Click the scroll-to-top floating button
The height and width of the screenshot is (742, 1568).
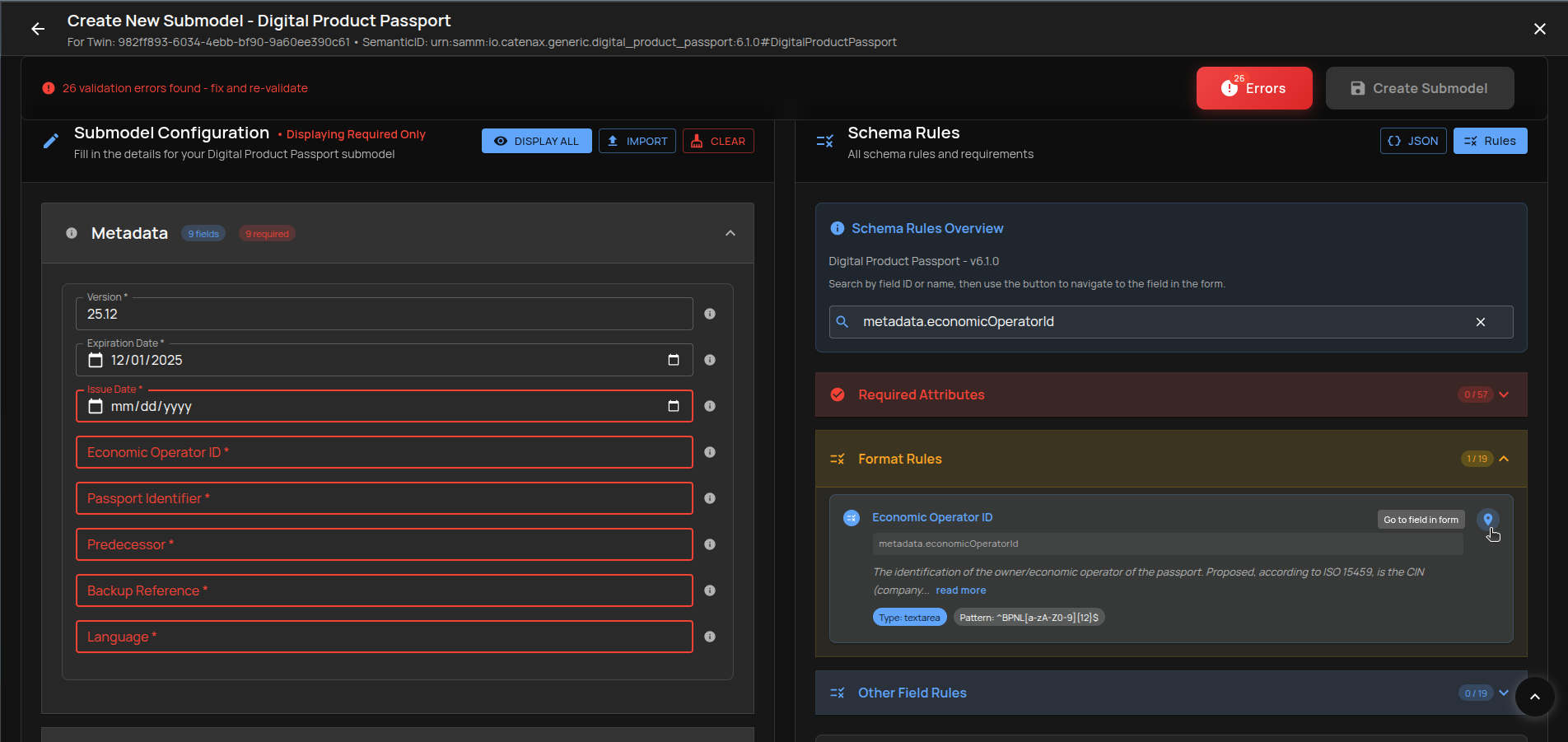(1534, 697)
